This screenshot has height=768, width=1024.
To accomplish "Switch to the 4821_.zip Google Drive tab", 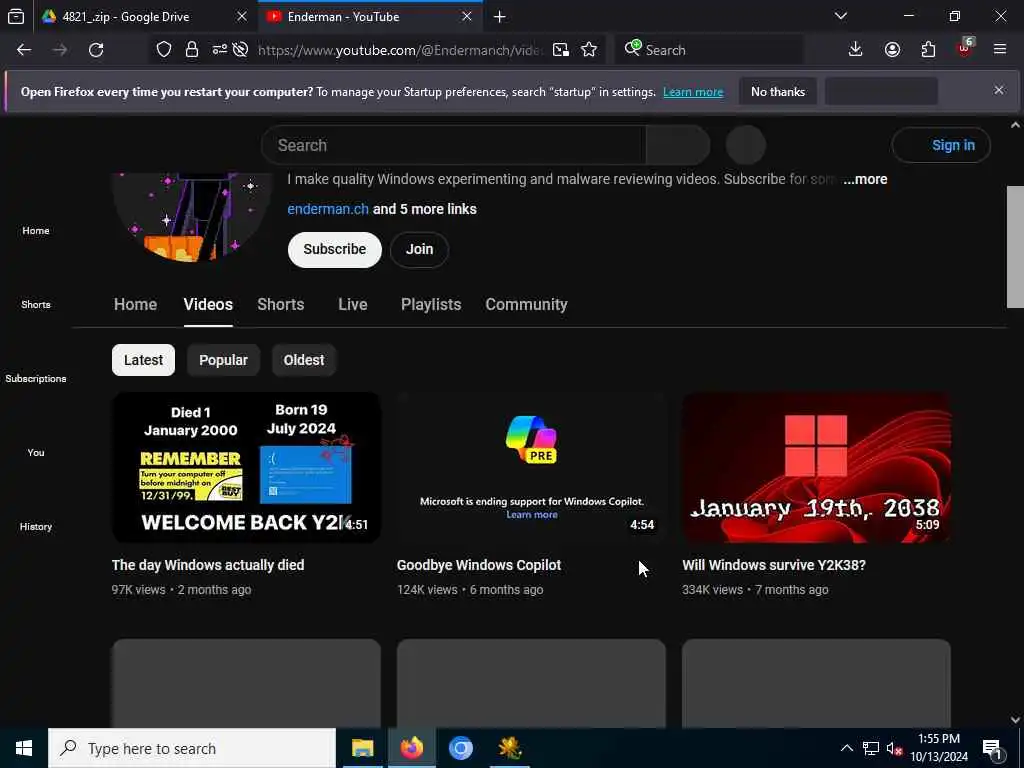I will (144, 17).
